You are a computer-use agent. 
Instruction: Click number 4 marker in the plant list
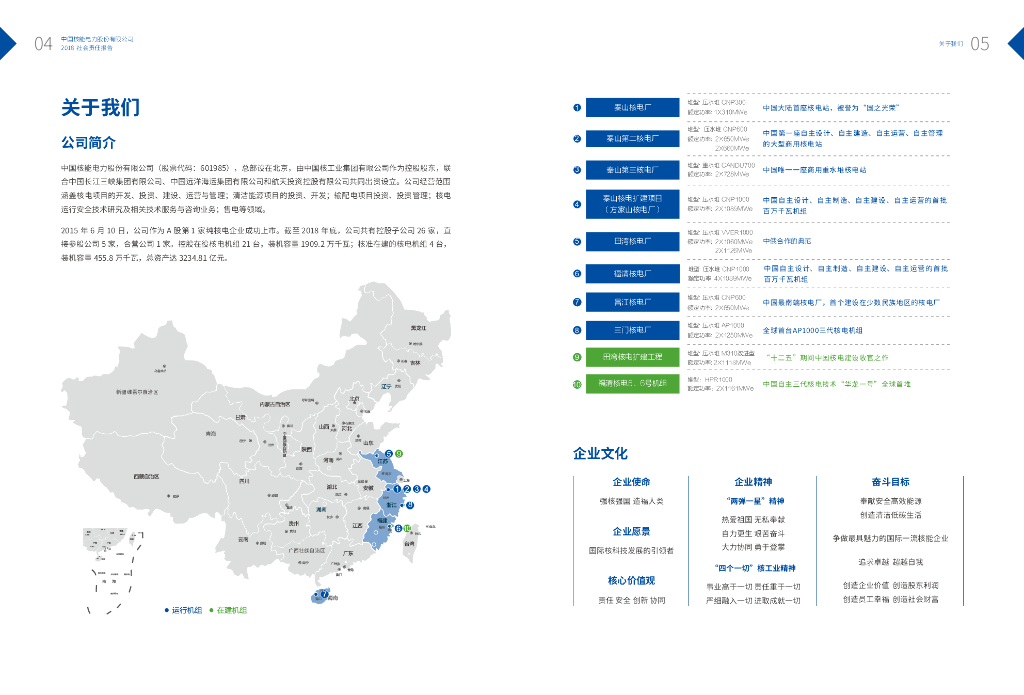(577, 204)
